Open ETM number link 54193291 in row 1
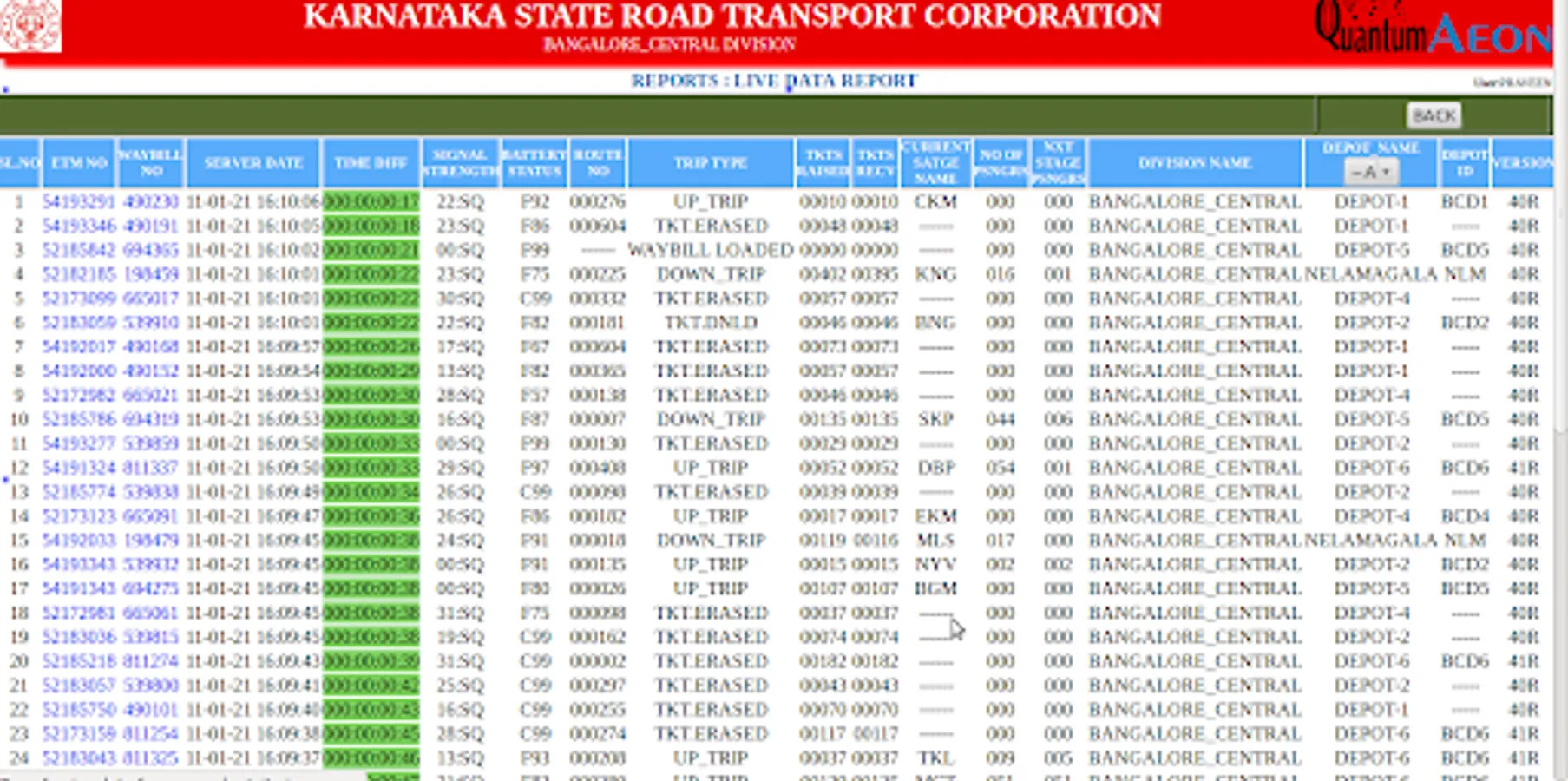This screenshot has width=1568, height=781. coord(78,202)
